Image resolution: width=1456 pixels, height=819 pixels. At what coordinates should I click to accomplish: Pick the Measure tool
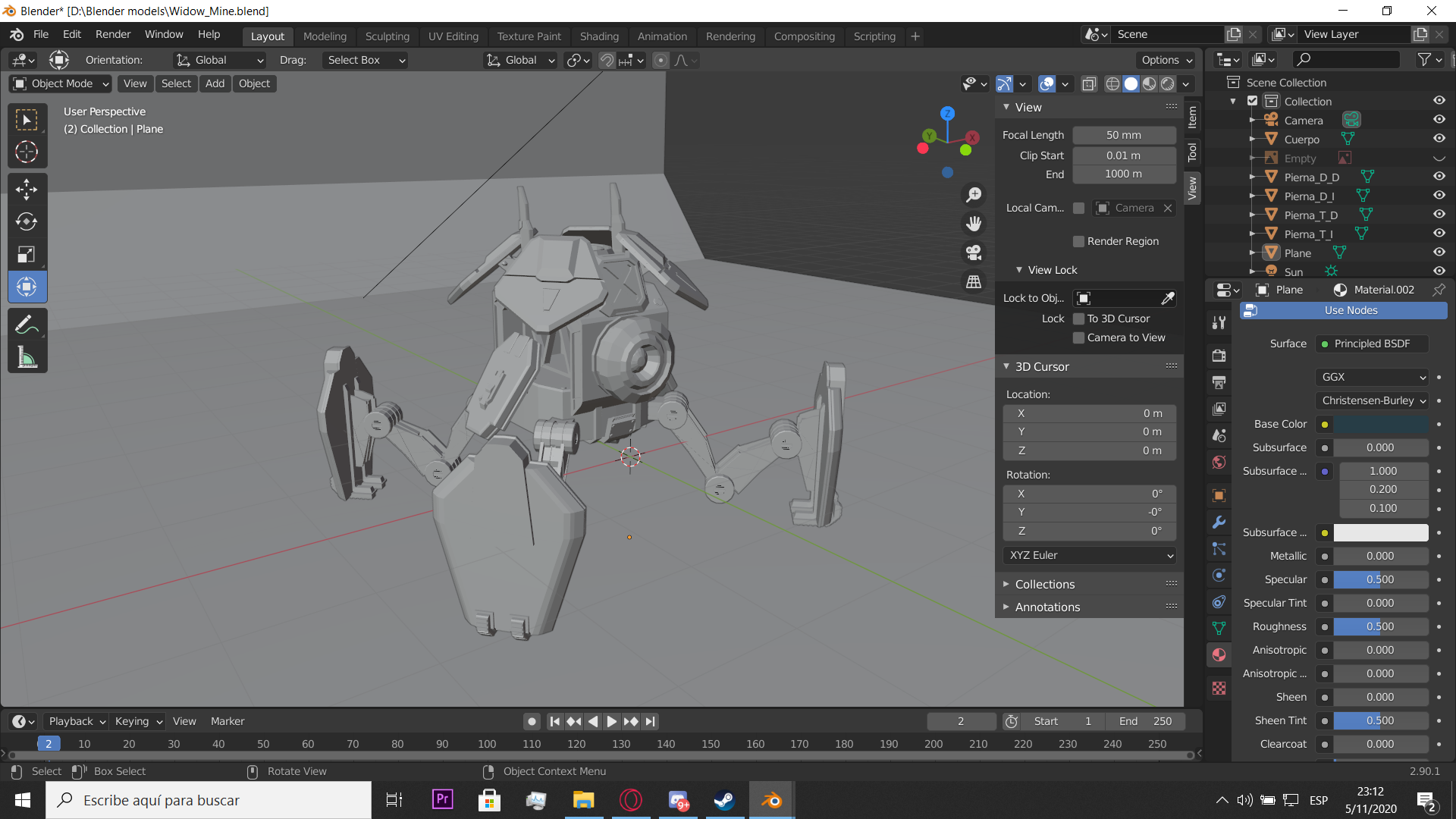click(27, 357)
